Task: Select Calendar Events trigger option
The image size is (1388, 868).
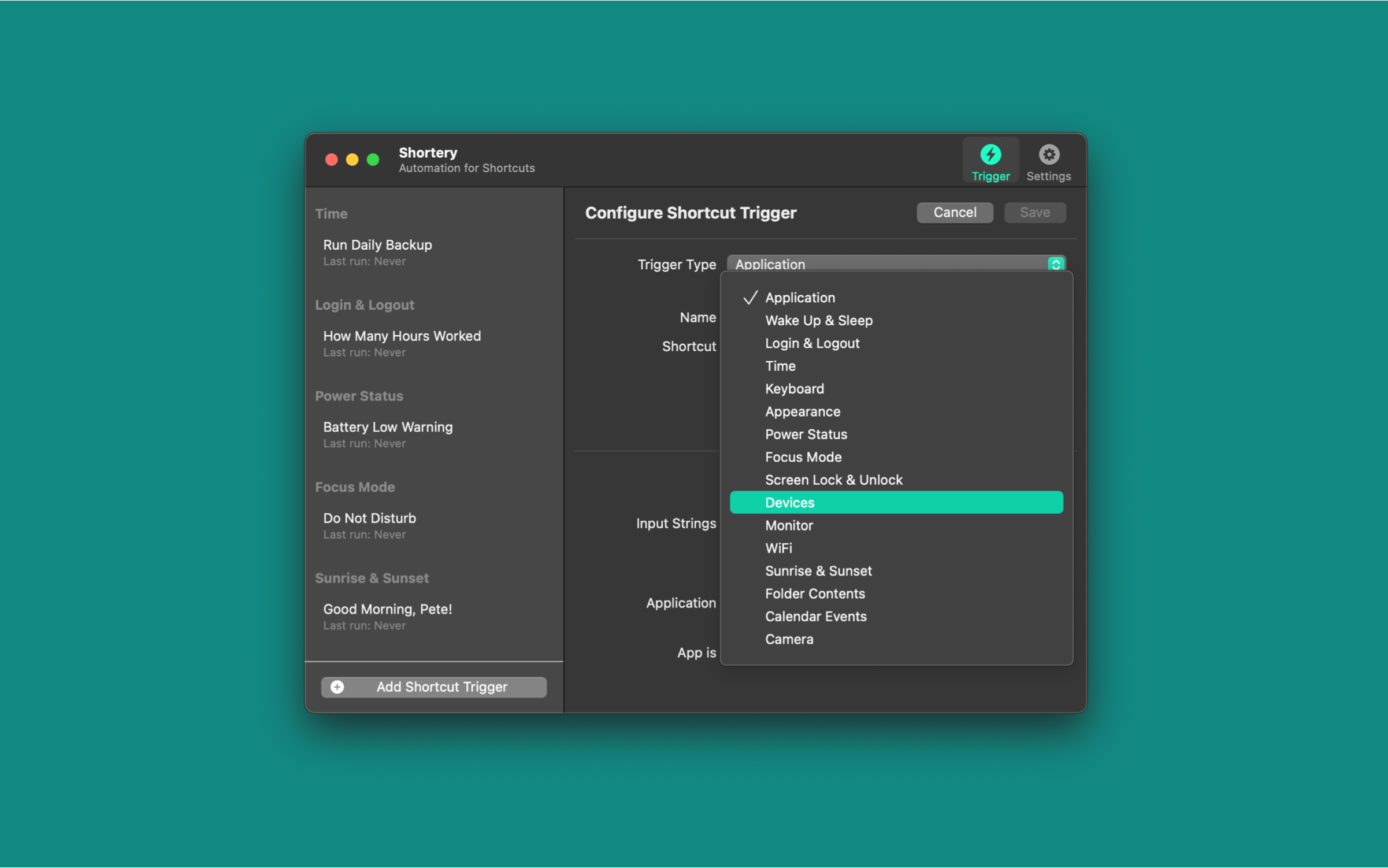Action: [x=815, y=616]
